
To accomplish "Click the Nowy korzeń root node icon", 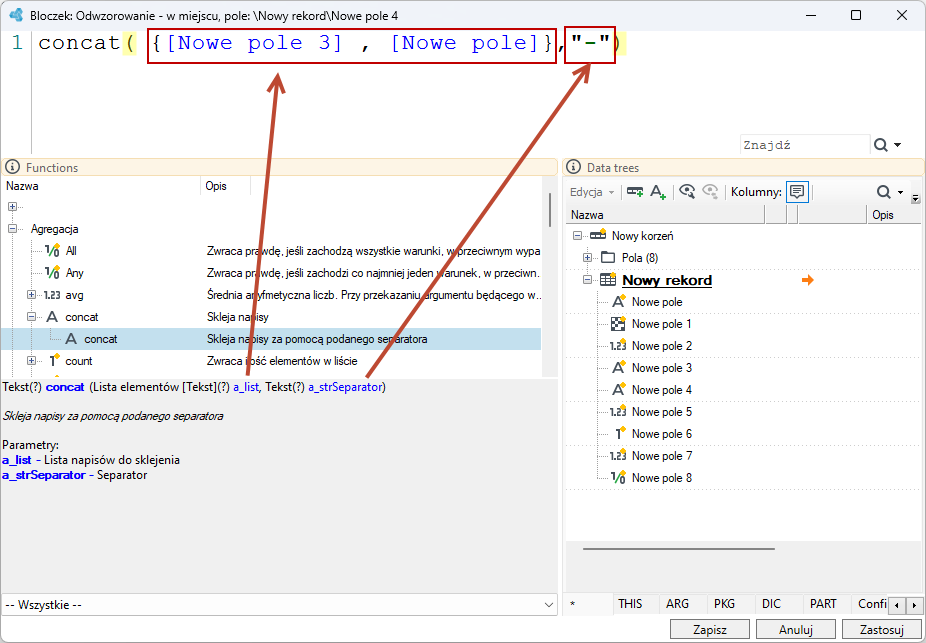I will pyautogui.click(x=598, y=235).
